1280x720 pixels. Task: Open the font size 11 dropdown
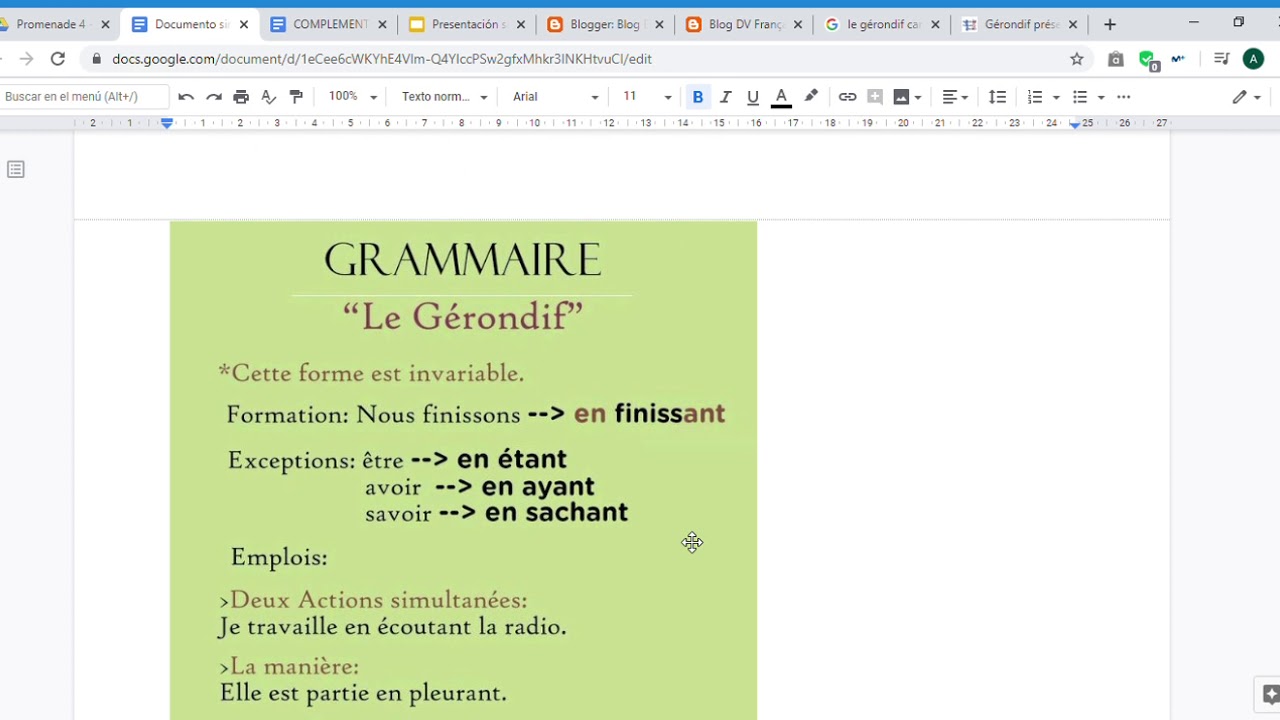646,97
